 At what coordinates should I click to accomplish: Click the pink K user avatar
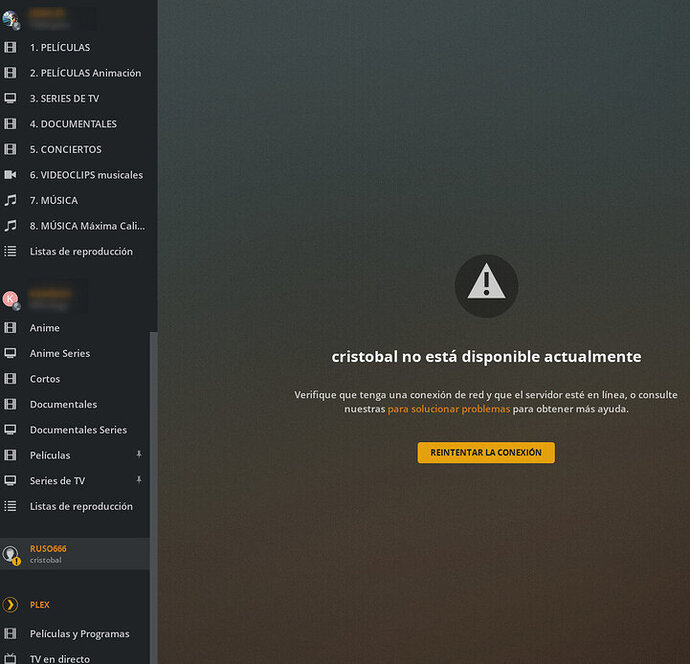pyautogui.click(x=11, y=300)
